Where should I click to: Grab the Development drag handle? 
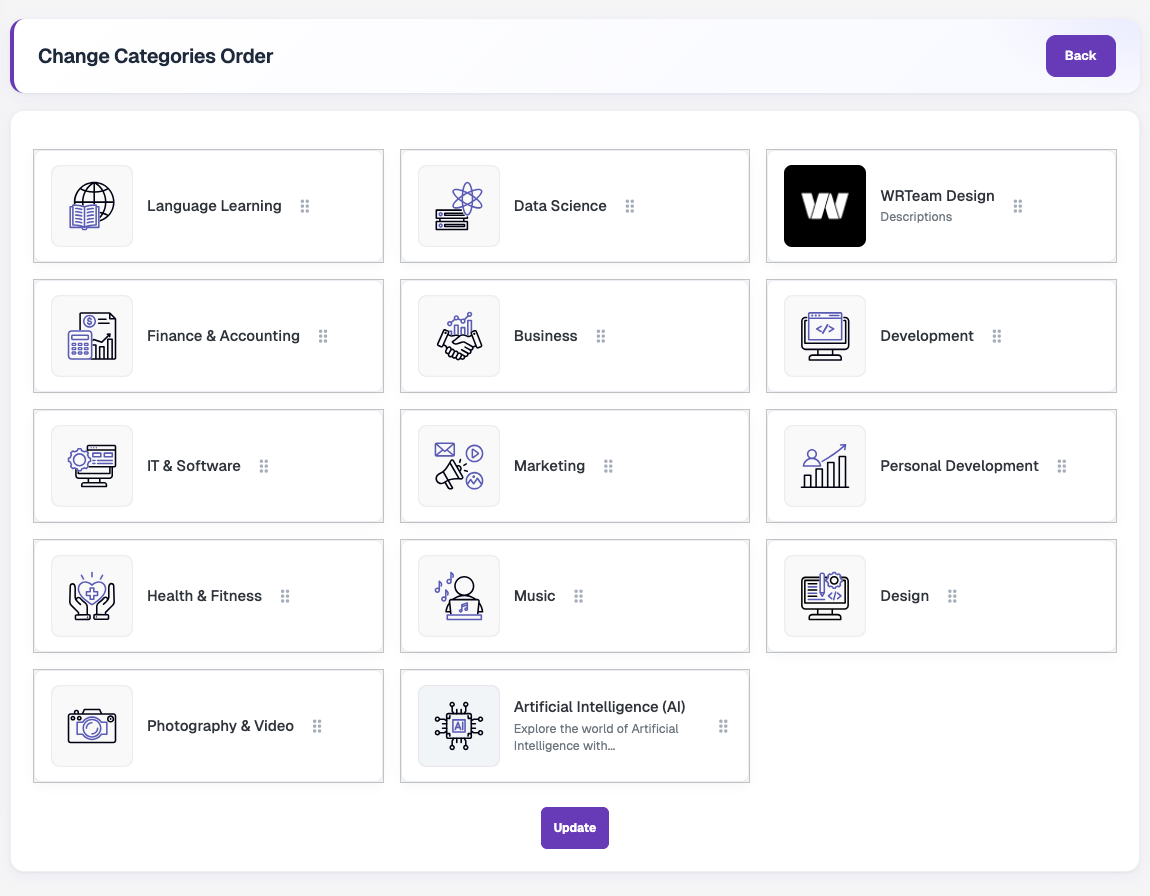(997, 336)
